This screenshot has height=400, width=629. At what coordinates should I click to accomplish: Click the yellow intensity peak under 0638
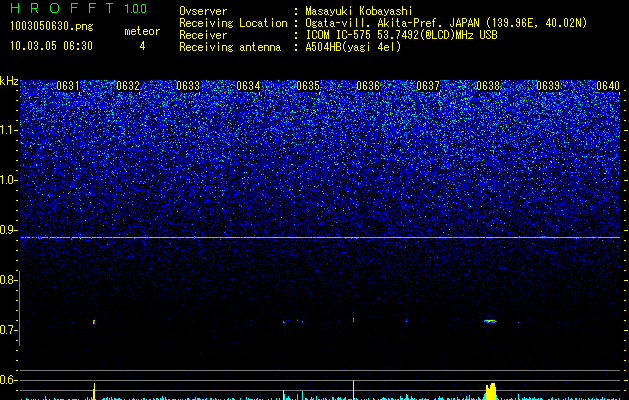(491, 392)
